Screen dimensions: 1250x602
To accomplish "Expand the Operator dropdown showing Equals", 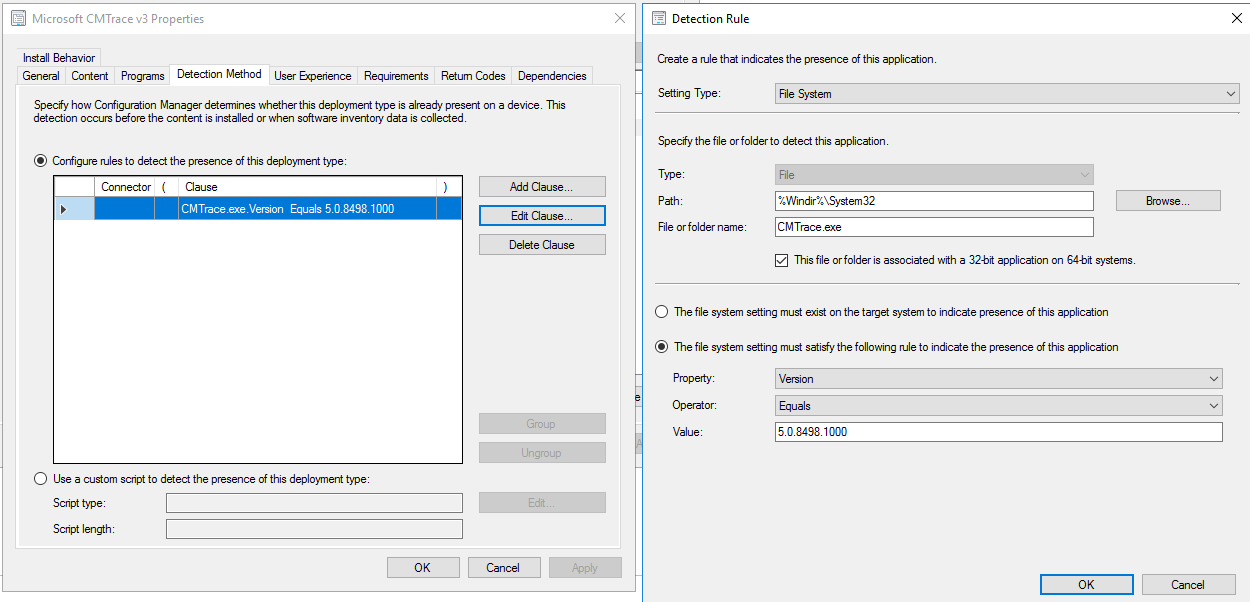I will click(999, 406).
